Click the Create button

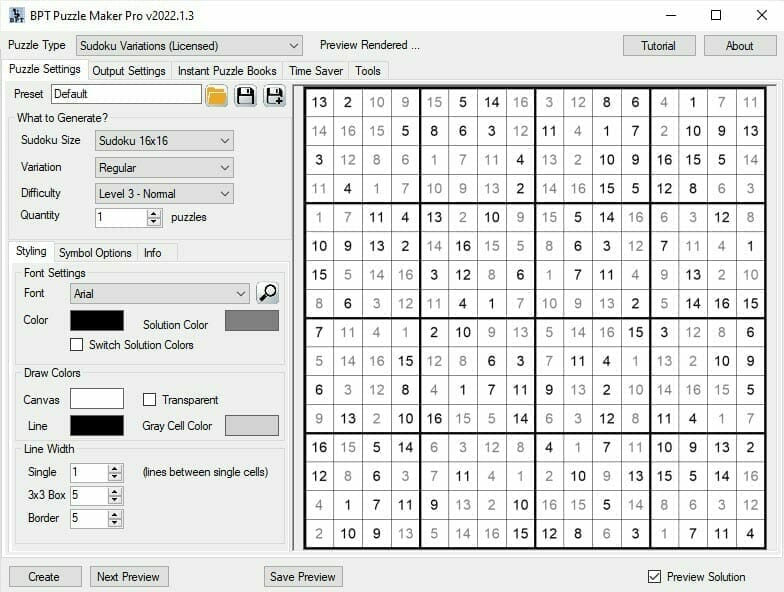tap(45, 576)
